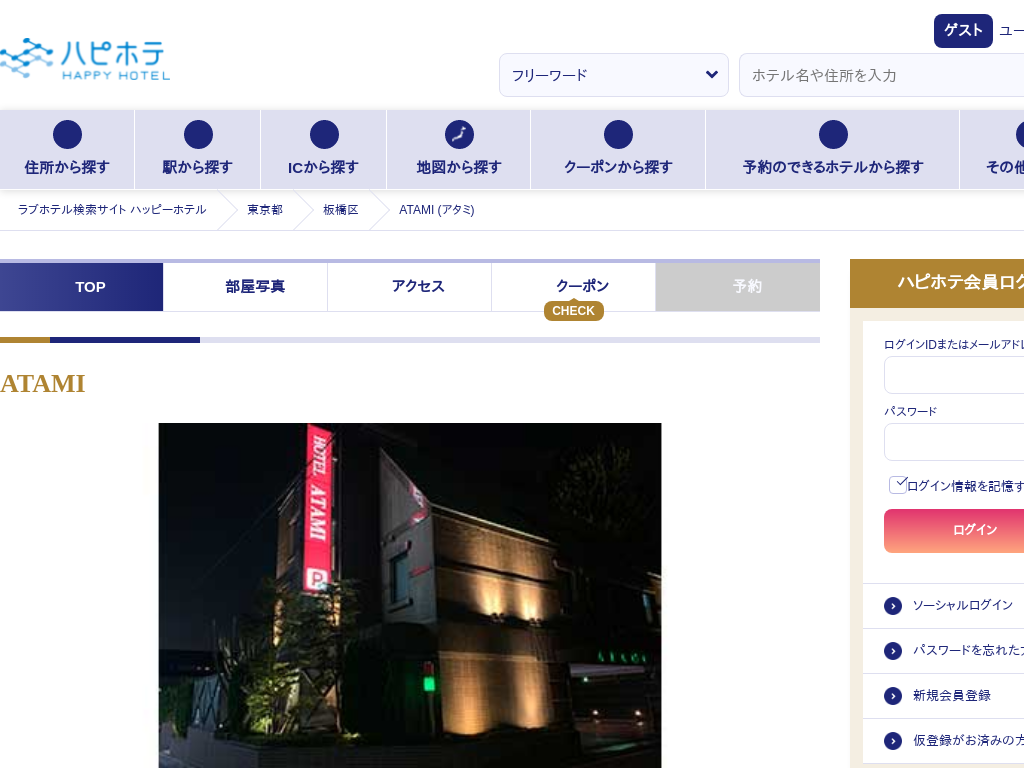Open 住所から探す navigation item

(67, 150)
